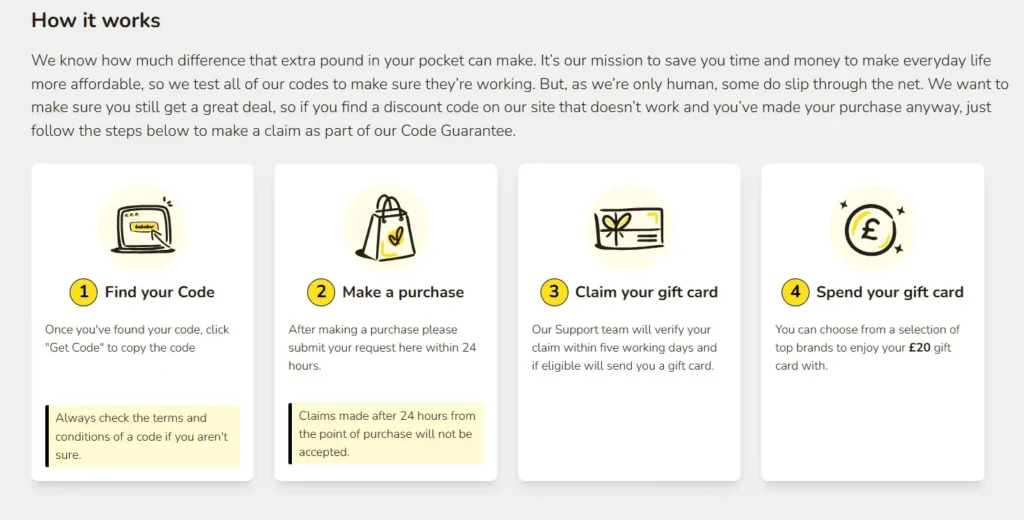Viewport: 1024px width, 520px height.
Task: Click the yellow step 3 badge
Action: pyautogui.click(x=553, y=292)
